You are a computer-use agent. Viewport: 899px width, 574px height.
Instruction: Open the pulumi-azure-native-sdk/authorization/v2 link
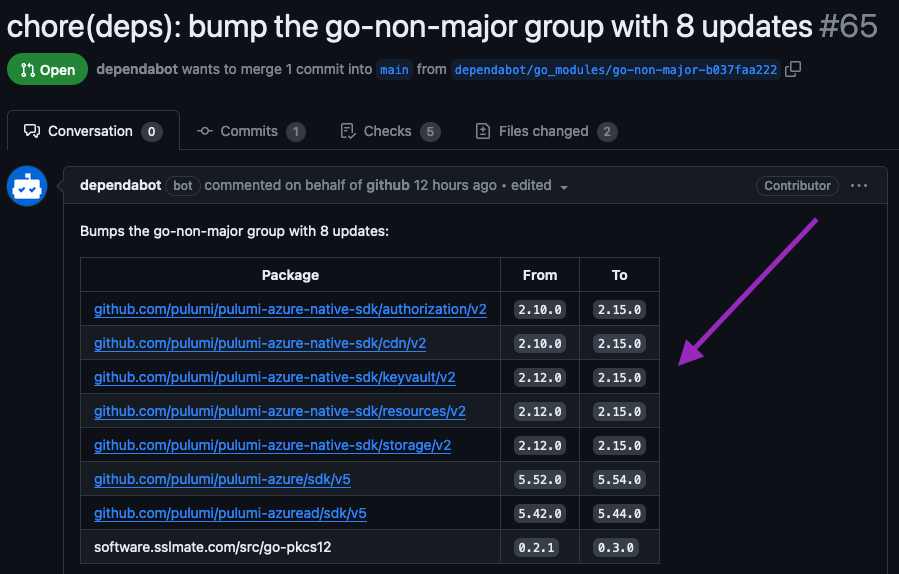[290, 309]
